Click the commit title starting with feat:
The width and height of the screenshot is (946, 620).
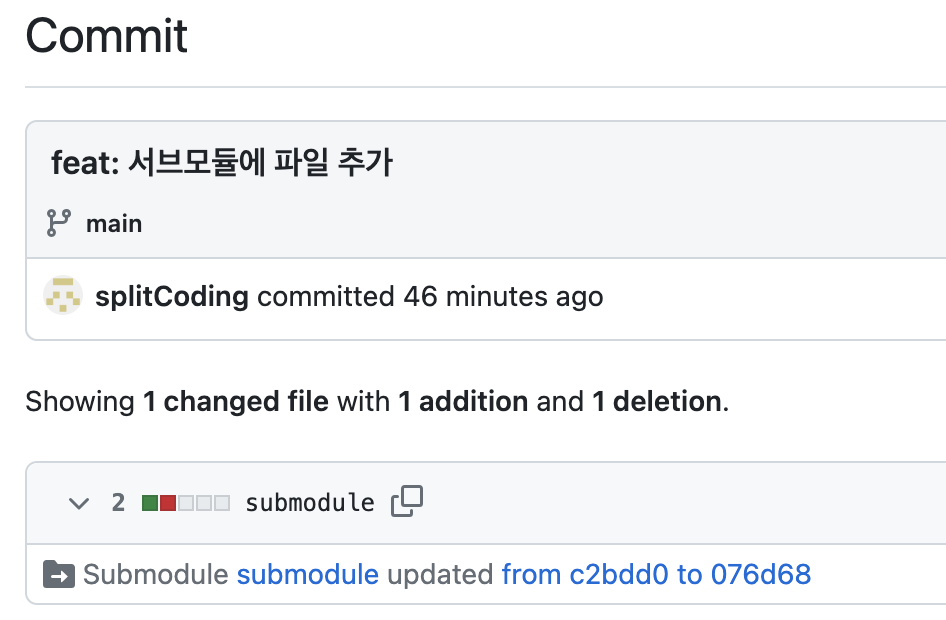pos(222,163)
